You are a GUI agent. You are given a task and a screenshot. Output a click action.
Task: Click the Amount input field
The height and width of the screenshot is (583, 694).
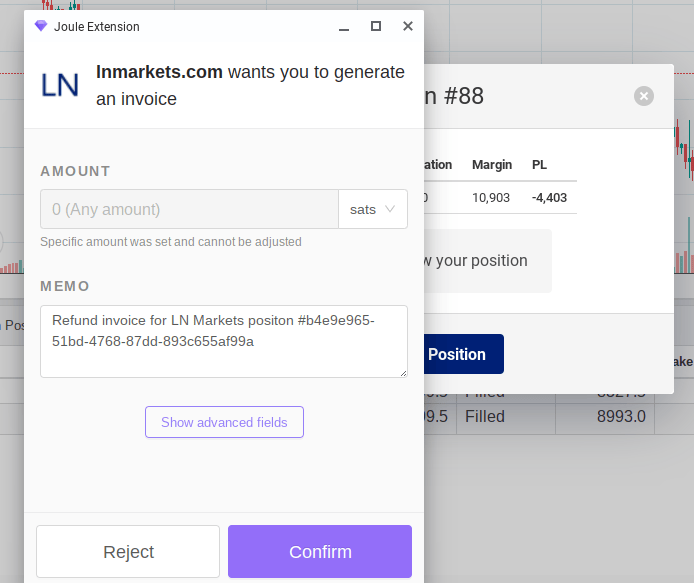pos(190,209)
